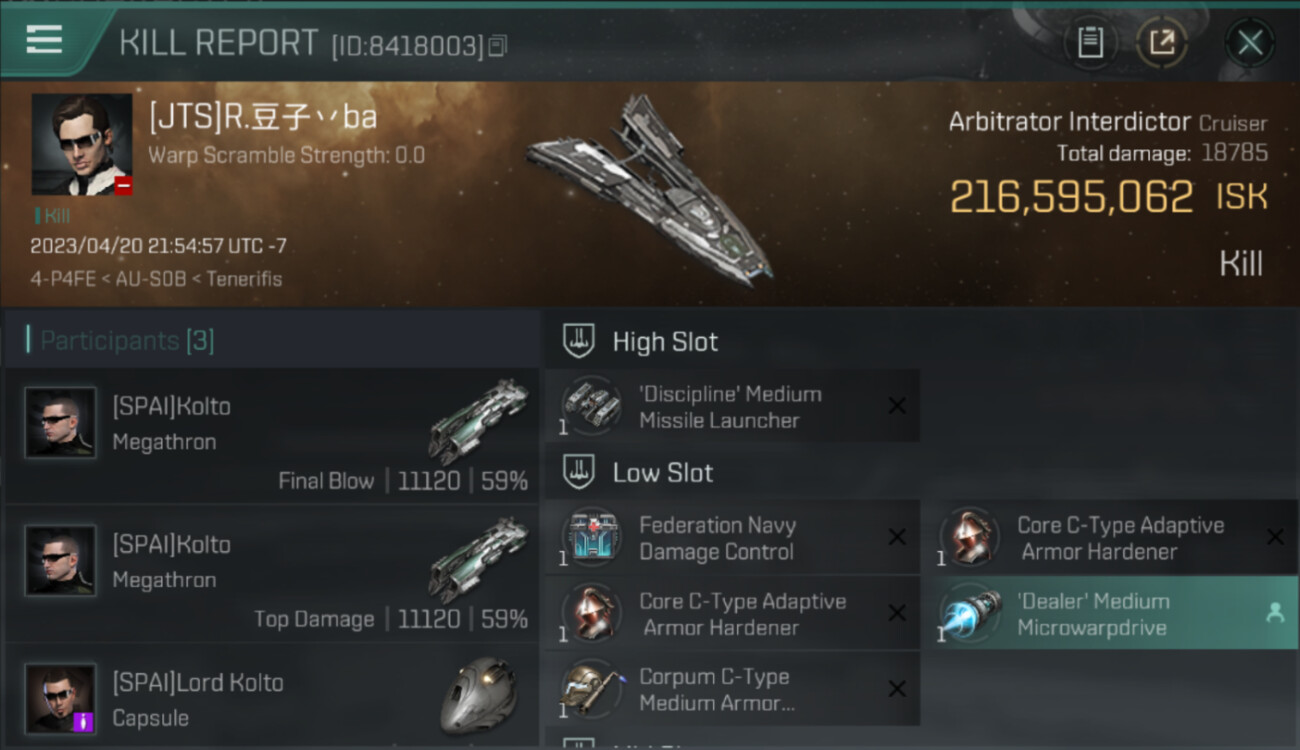Open the clipboard icon in header
The image size is (1300, 750).
click(1090, 43)
